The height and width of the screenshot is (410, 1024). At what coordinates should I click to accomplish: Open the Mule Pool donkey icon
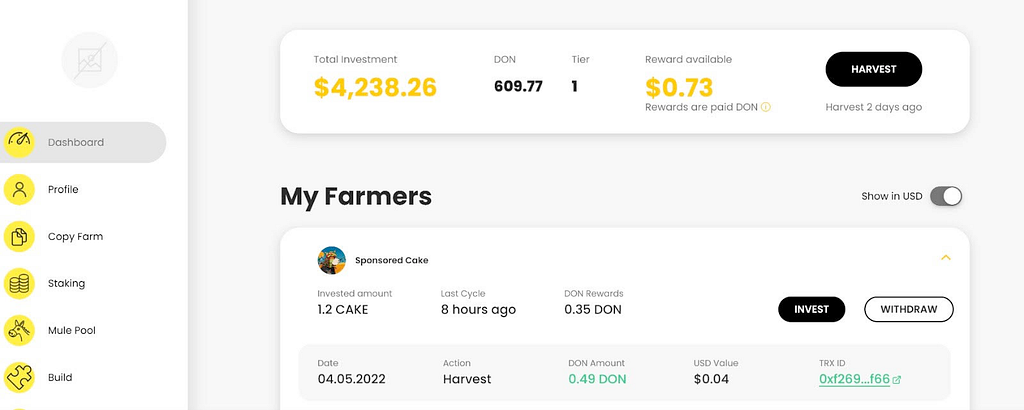pyautogui.click(x=19, y=330)
